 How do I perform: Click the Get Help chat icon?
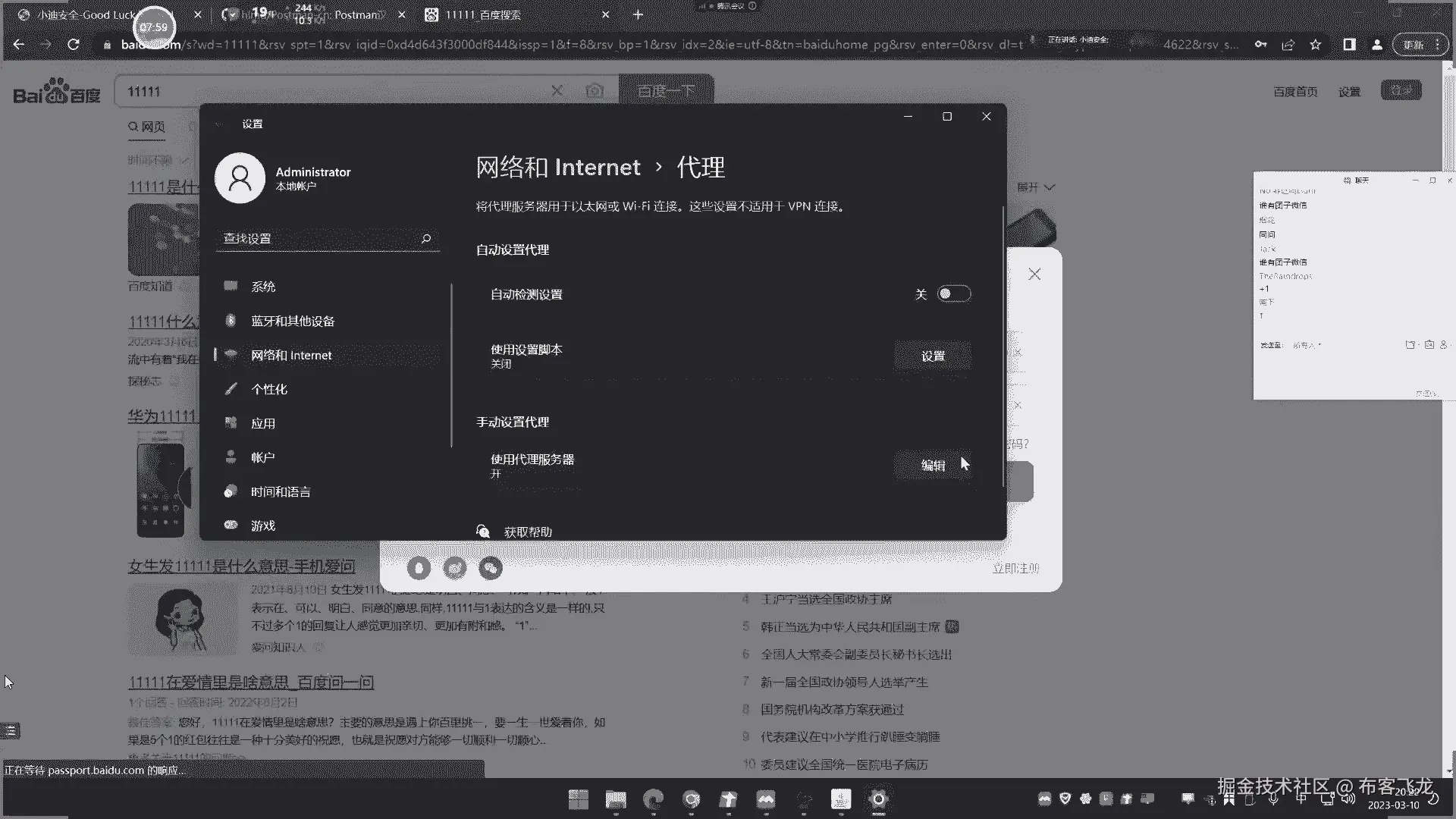483,532
